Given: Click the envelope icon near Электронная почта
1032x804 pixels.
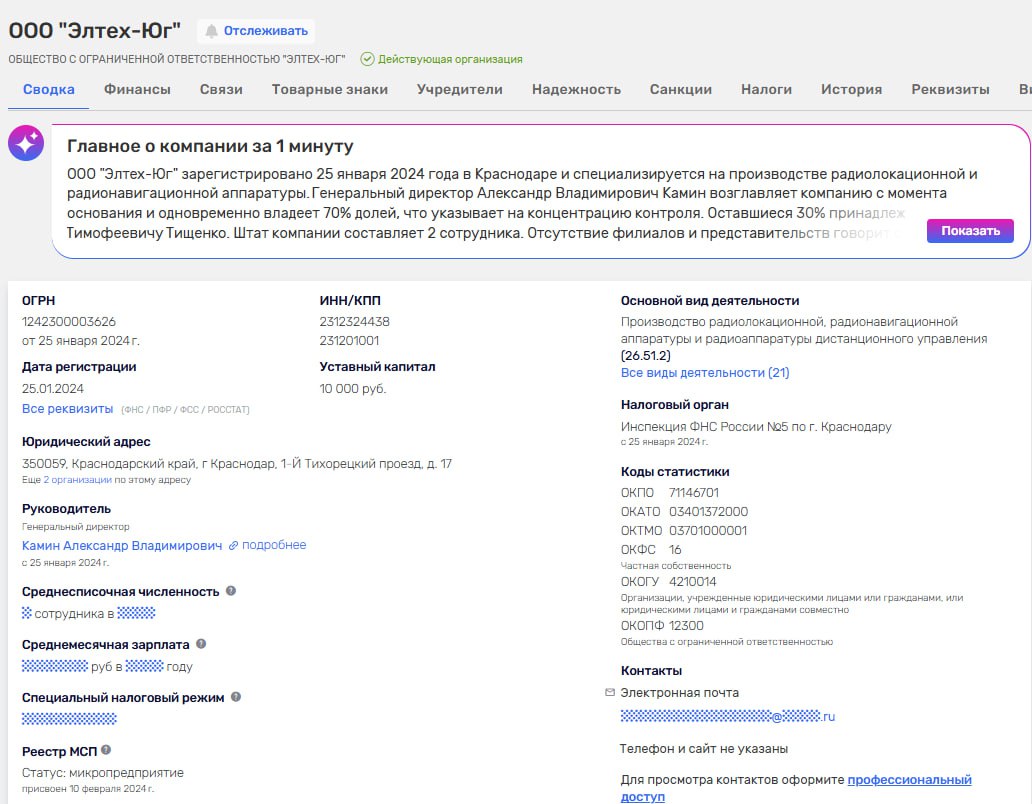Looking at the screenshot, I should 610,692.
